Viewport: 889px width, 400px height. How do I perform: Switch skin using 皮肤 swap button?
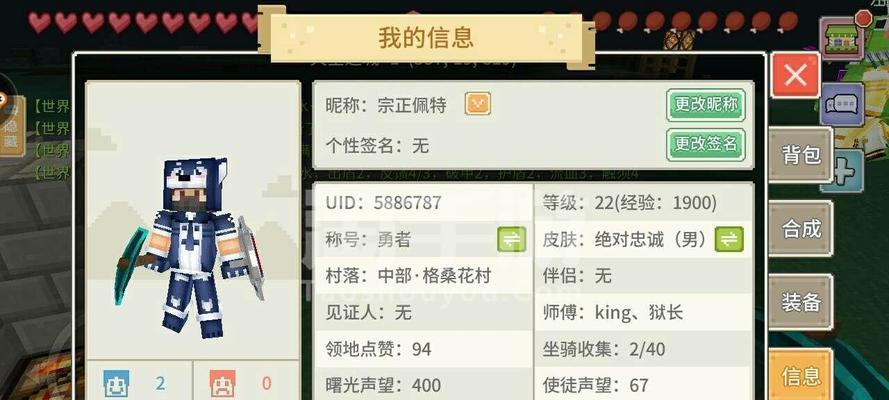click(729, 240)
